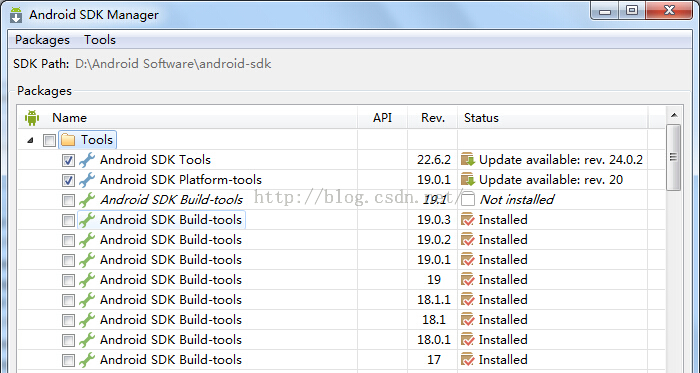Uncheck Android SDK Tools checkbox

point(68,160)
